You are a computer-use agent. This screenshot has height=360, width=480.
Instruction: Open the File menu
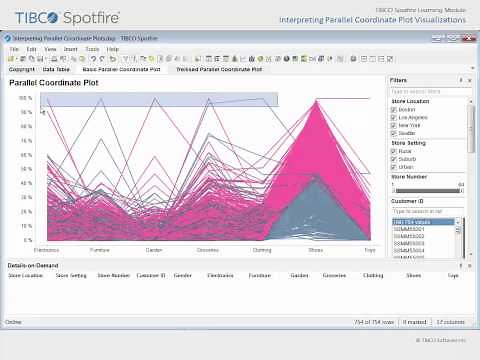(14, 49)
